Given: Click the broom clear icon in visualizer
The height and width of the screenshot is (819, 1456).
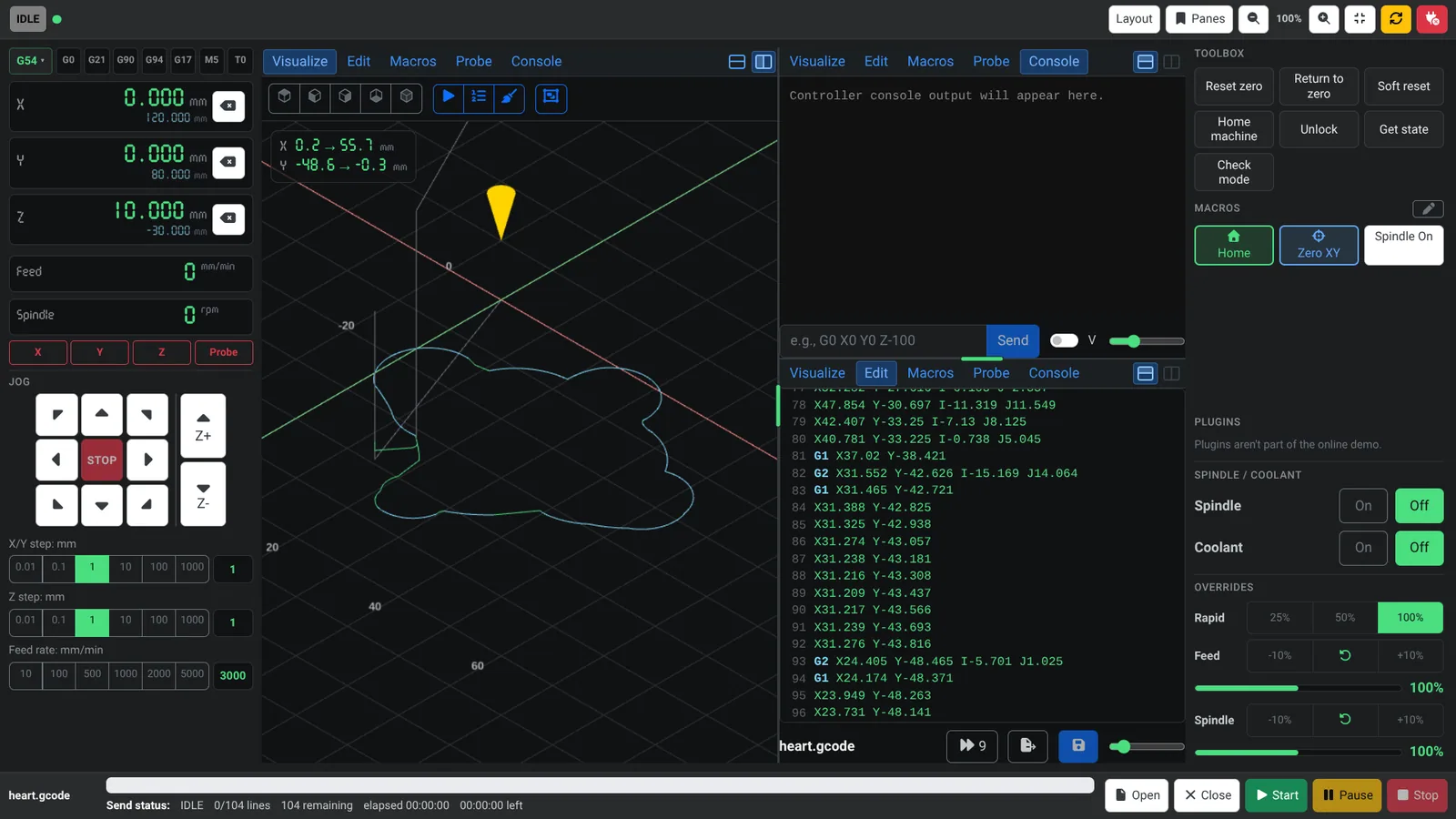Looking at the screenshot, I should 510,96.
